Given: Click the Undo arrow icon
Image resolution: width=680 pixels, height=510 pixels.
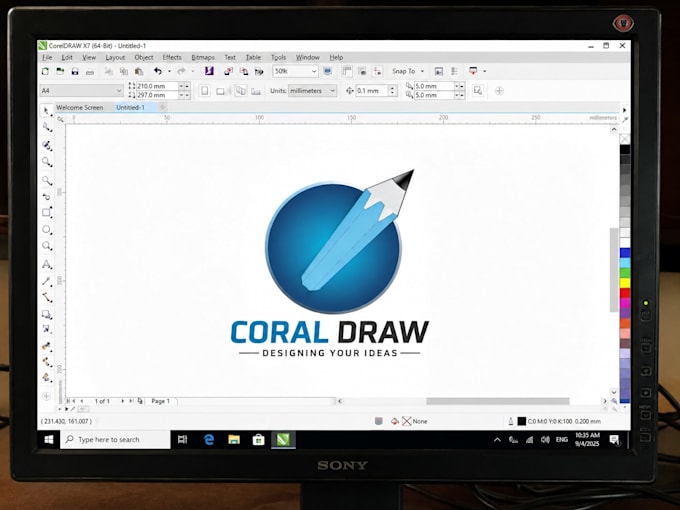Looking at the screenshot, I should pyautogui.click(x=158, y=71).
